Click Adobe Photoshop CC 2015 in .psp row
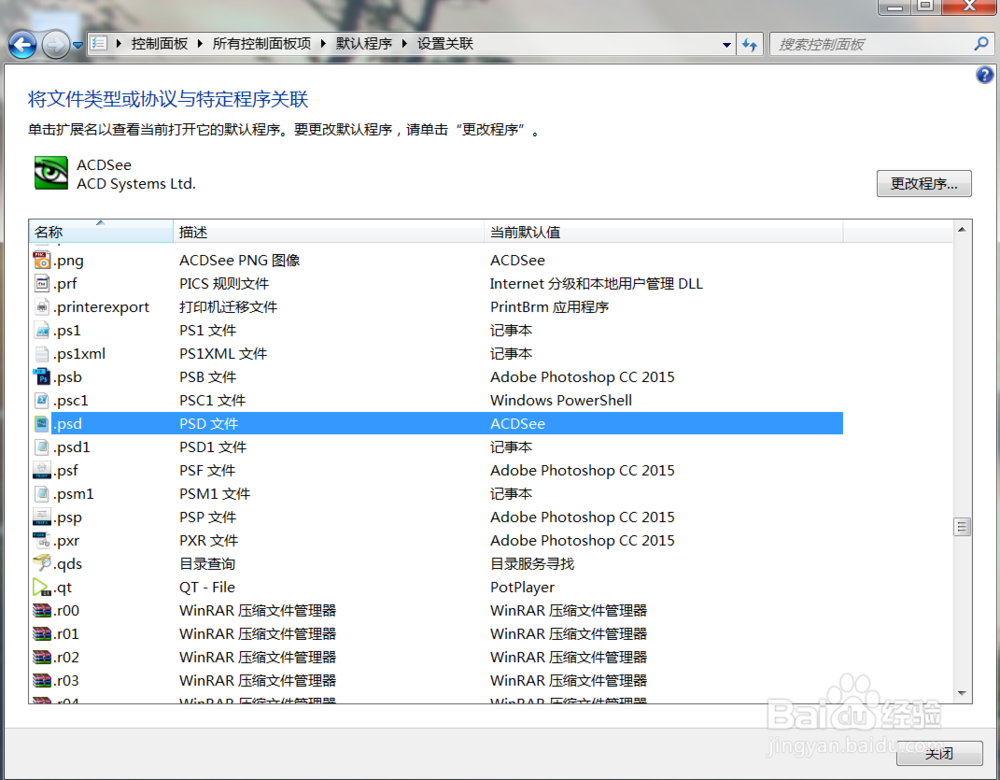This screenshot has width=1000, height=780. tap(582, 517)
